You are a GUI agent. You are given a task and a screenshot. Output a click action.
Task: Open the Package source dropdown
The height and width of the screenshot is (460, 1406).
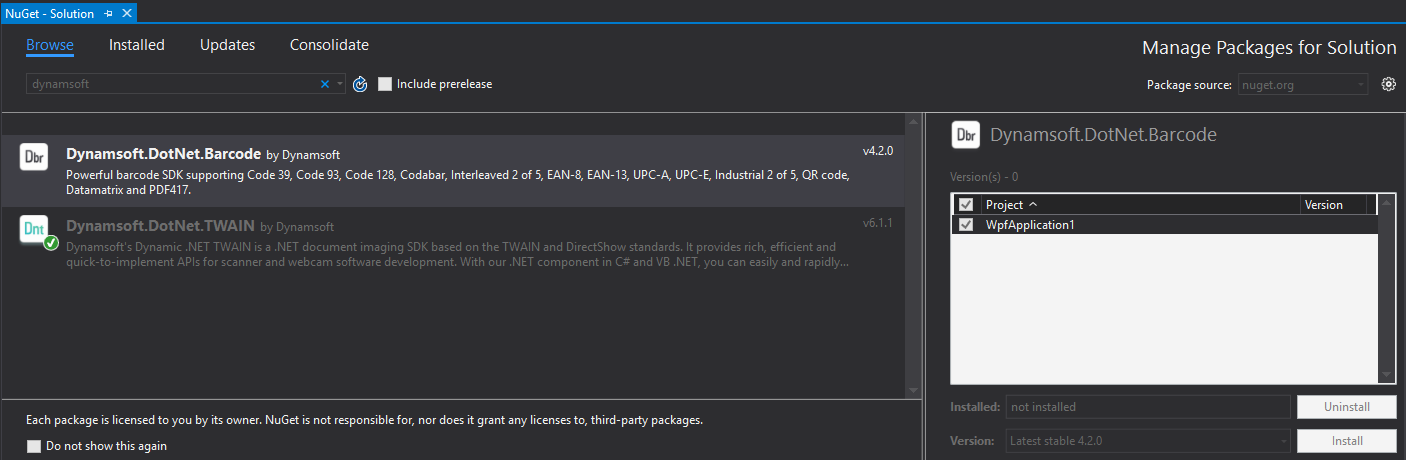(1303, 85)
